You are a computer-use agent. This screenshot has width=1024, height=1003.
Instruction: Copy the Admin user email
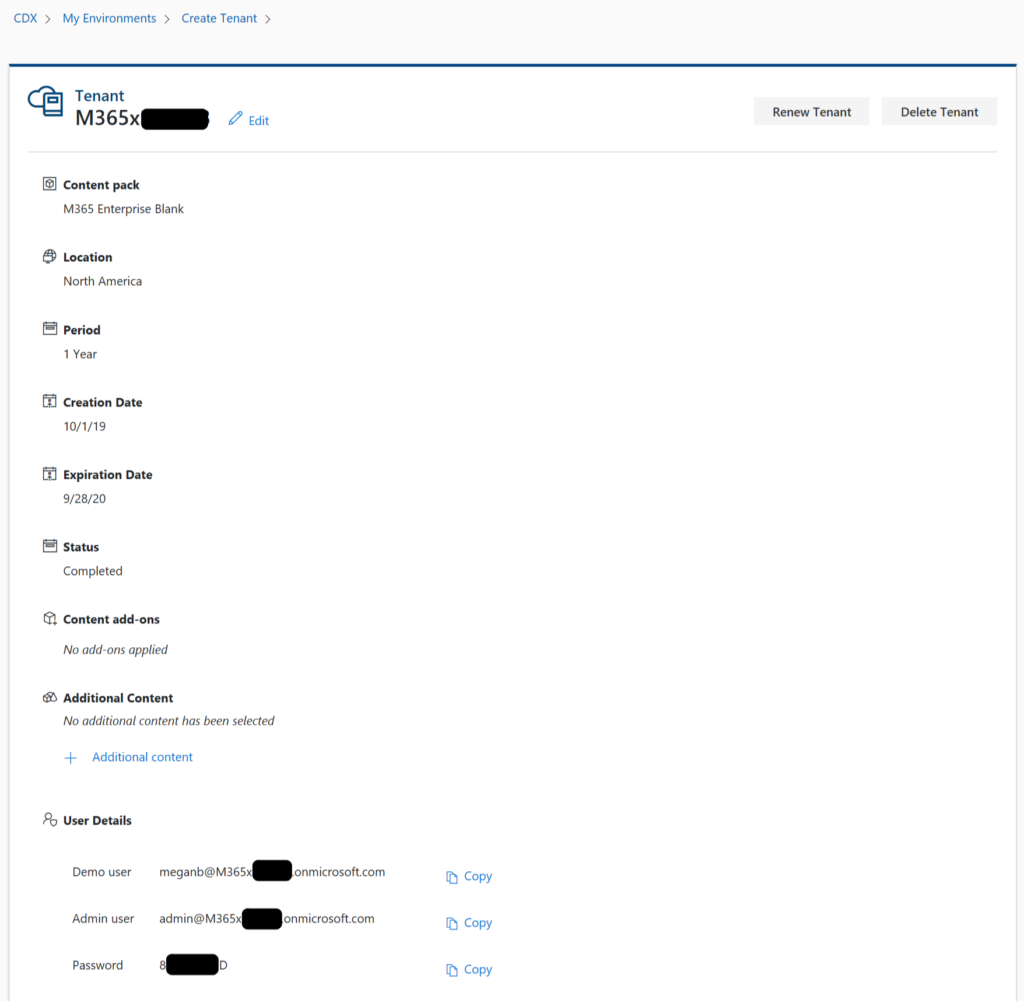(x=477, y=923)
